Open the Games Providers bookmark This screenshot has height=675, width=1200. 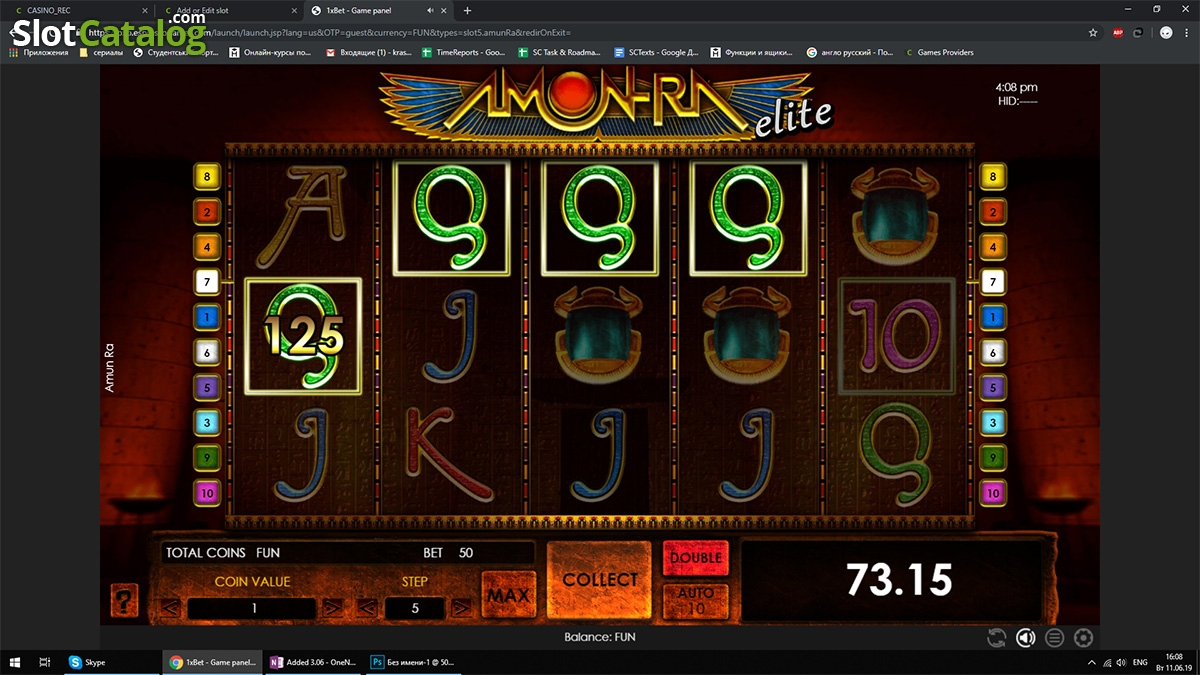pos(939,52)
